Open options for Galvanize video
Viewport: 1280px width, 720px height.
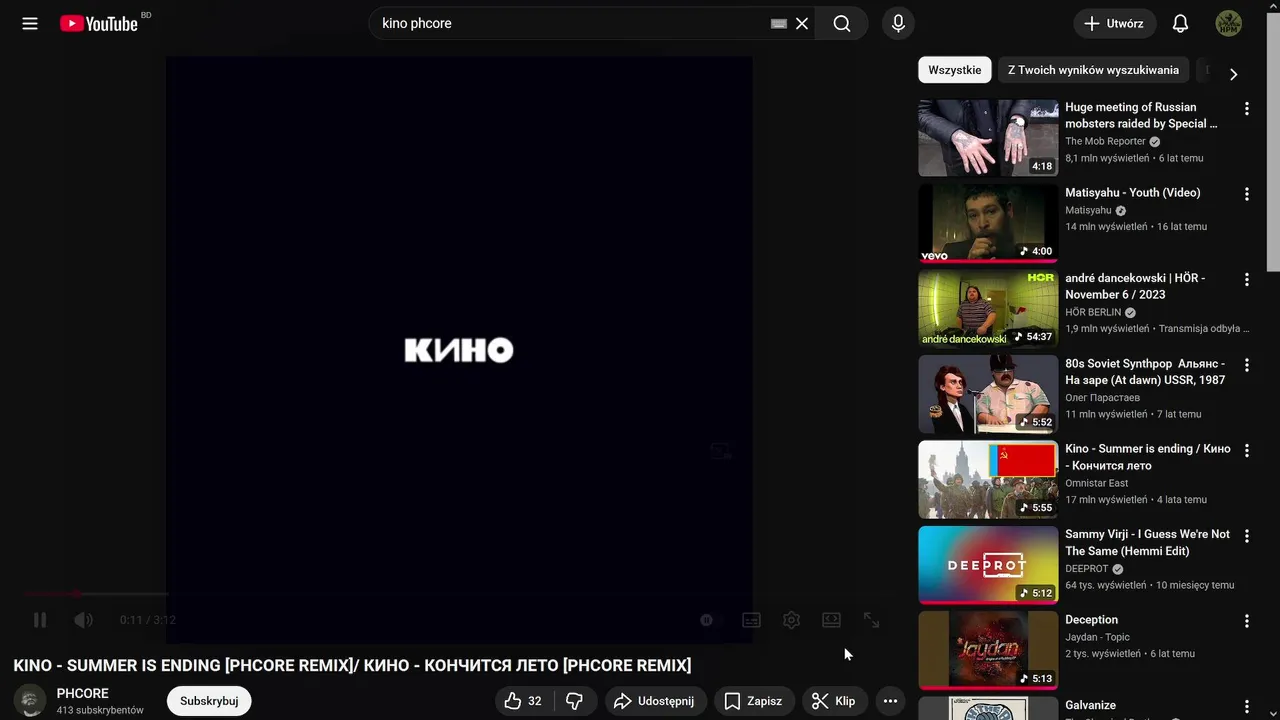pos(1246,707)
